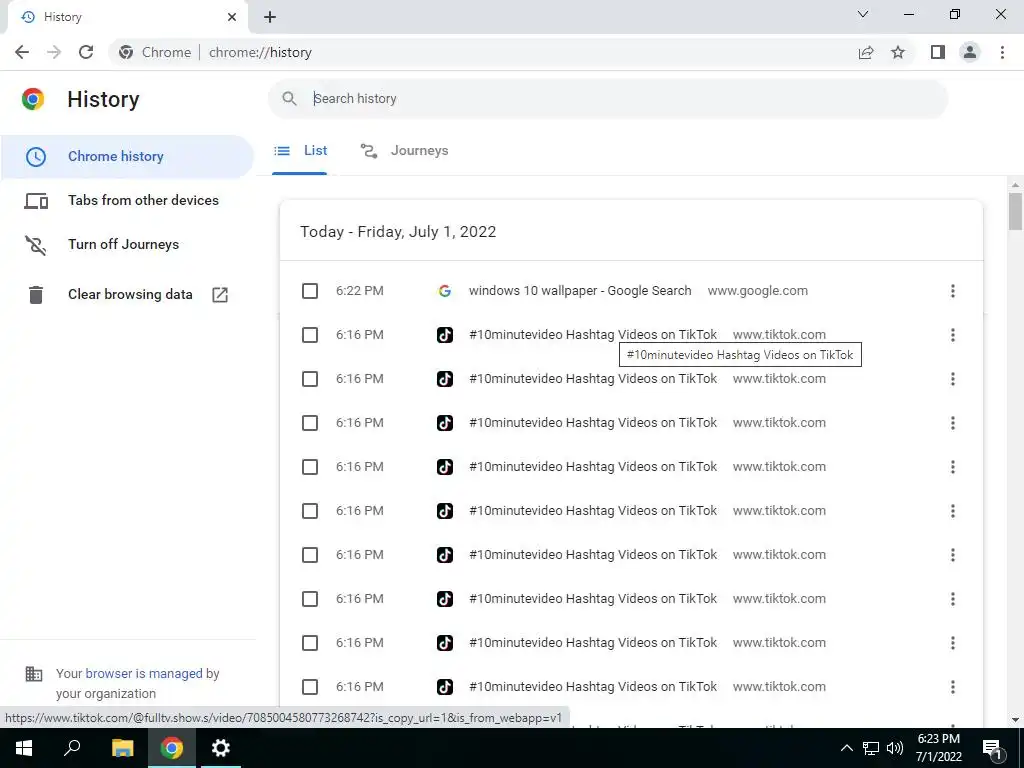Click the clock icon beside Chrome history
Image resolution: width=1024 pixels, height=768 pixels.
[x=36, y=157]
